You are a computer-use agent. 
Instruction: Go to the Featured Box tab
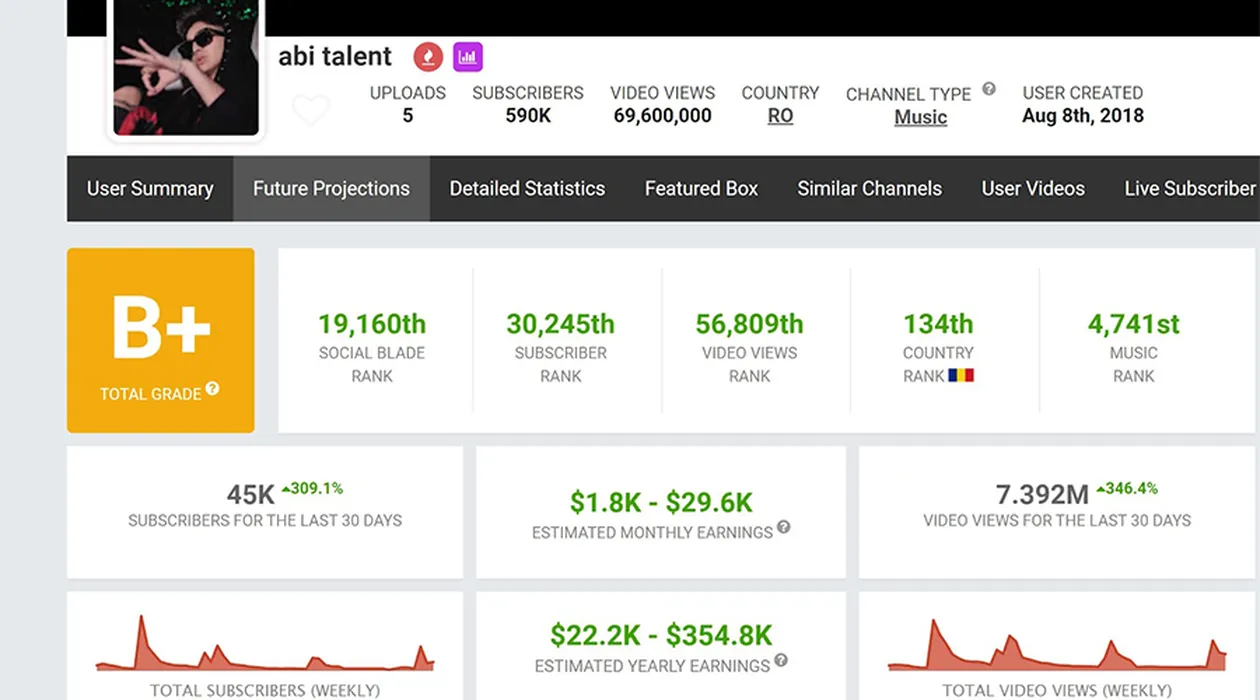[x=701, y=188]
